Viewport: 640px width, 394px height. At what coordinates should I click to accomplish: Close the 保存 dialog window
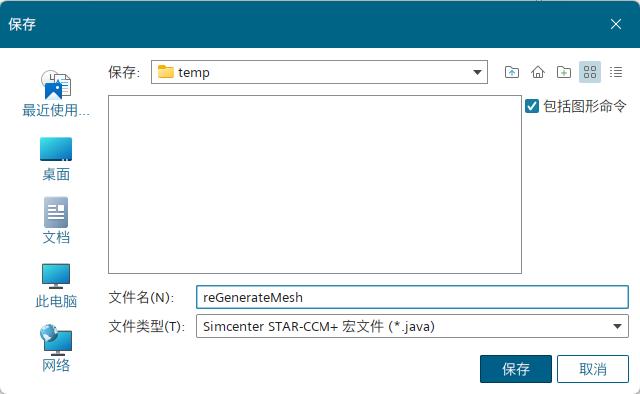[x=616, y=24]
